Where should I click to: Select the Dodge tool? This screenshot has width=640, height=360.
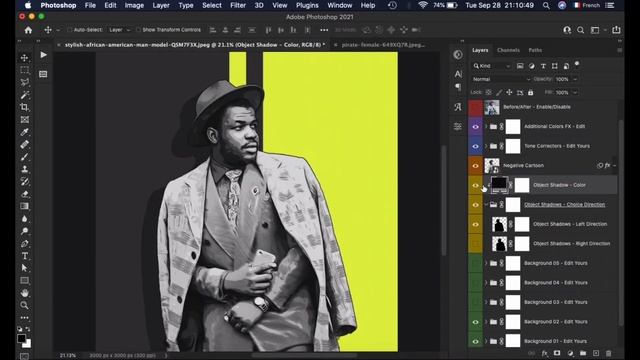coord(24,231)
